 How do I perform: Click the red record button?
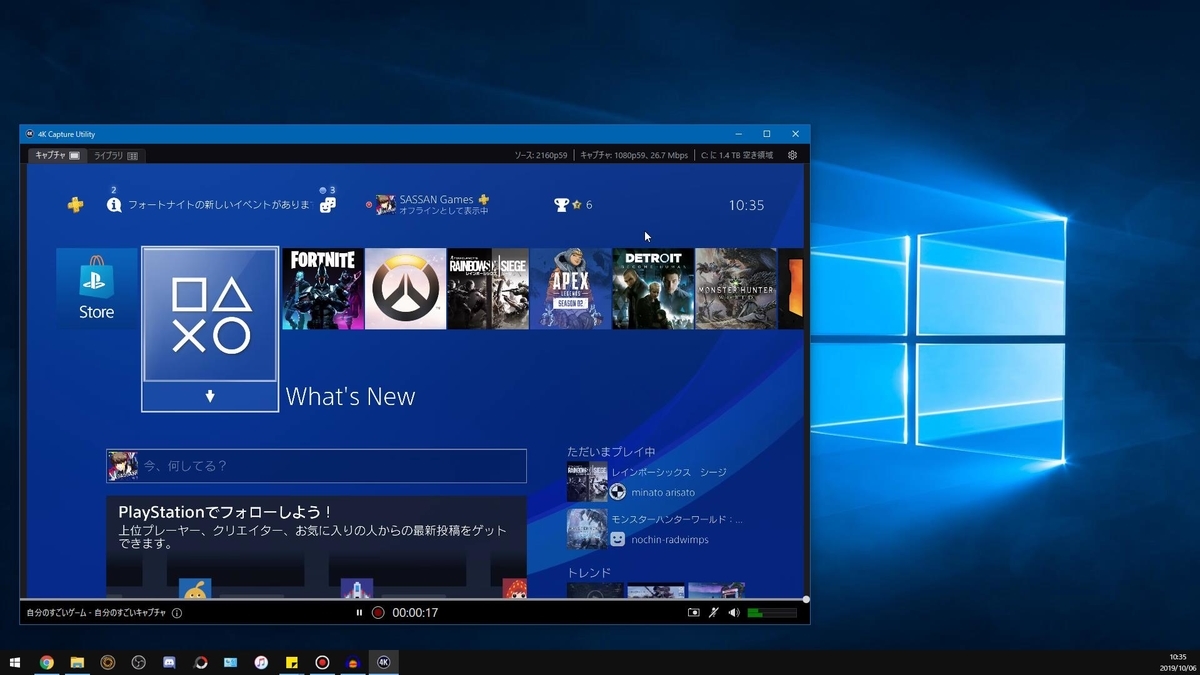pos(378,612)
